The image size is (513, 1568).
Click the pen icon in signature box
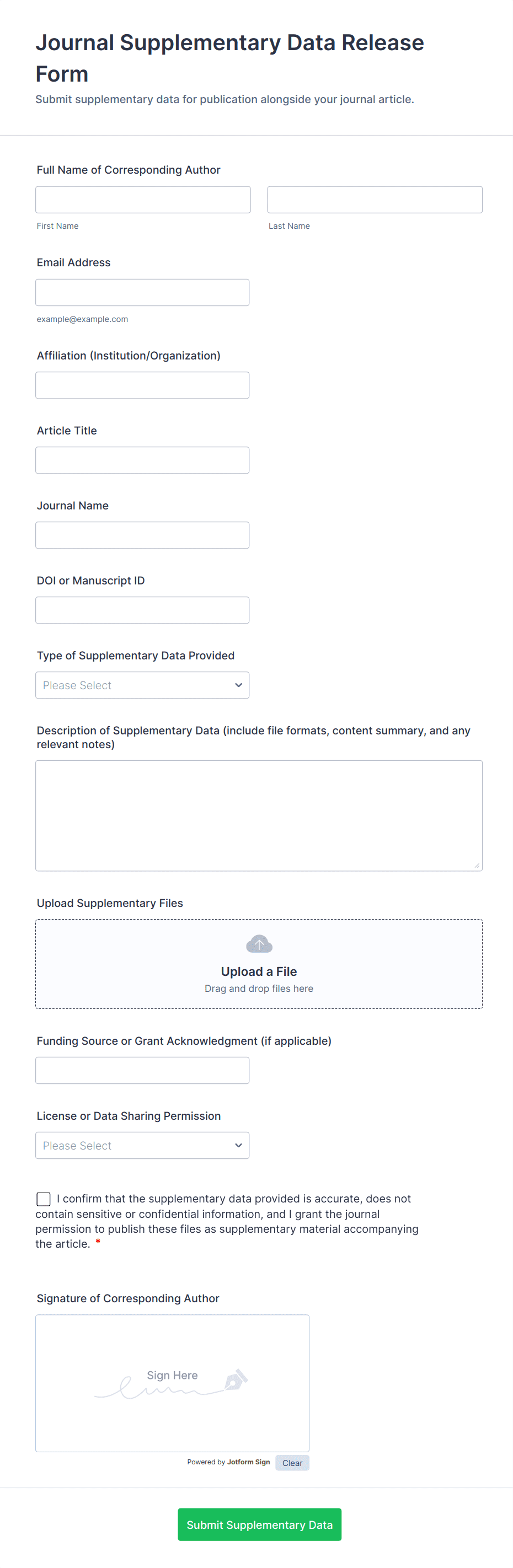tap(237, 1379)
